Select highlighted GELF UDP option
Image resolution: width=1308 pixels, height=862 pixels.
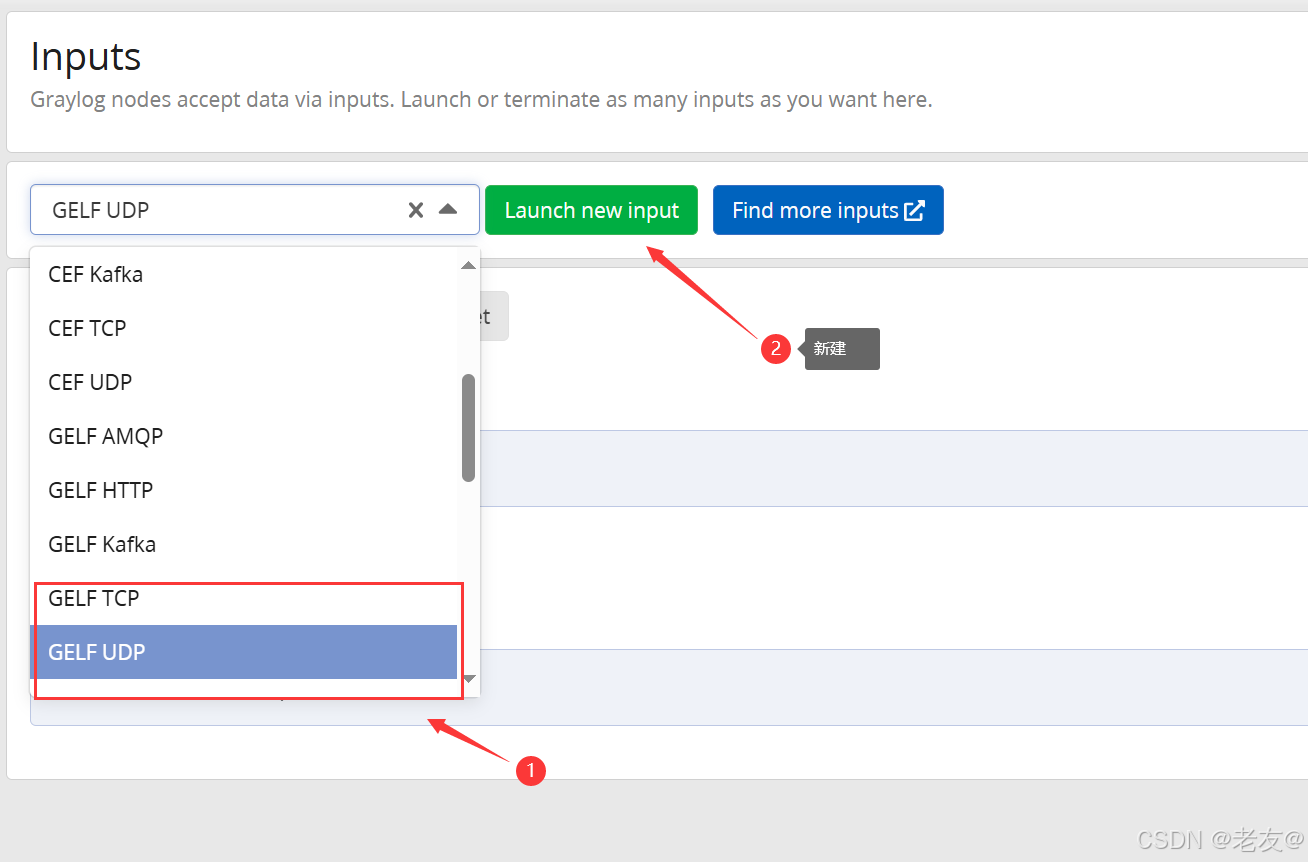pos(244,652)
